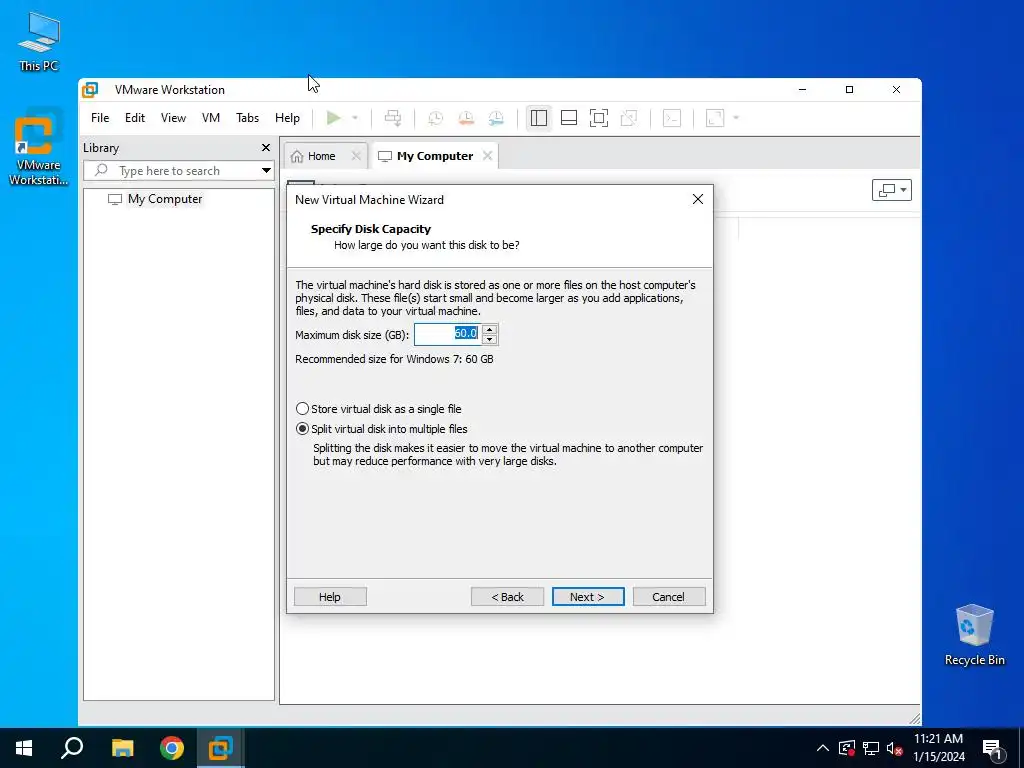The image size is (1024, 768).
Task: Click the green Power On play icon
Action: (x=334, y=118)
